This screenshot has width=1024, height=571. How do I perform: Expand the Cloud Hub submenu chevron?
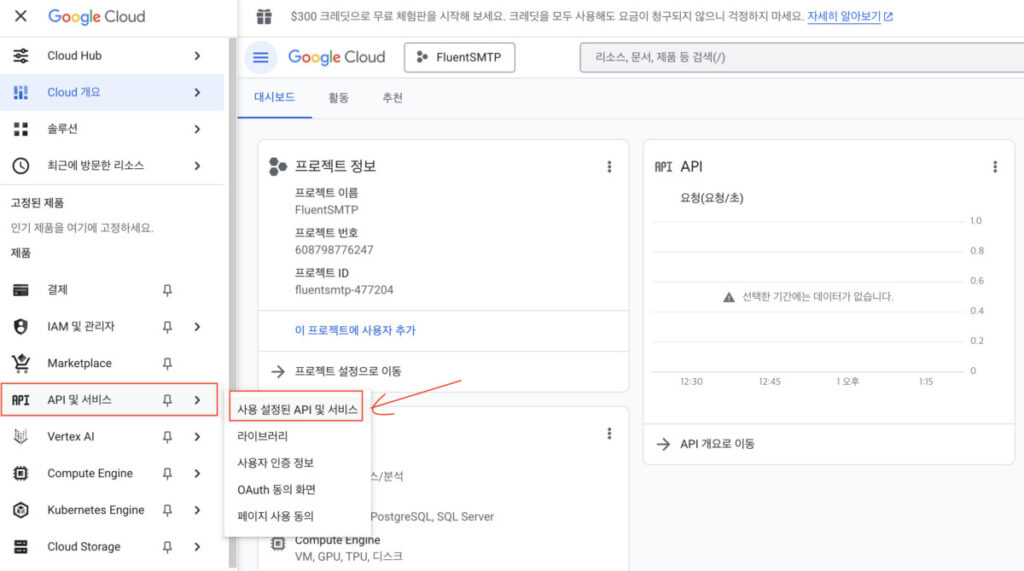[197, 56]
